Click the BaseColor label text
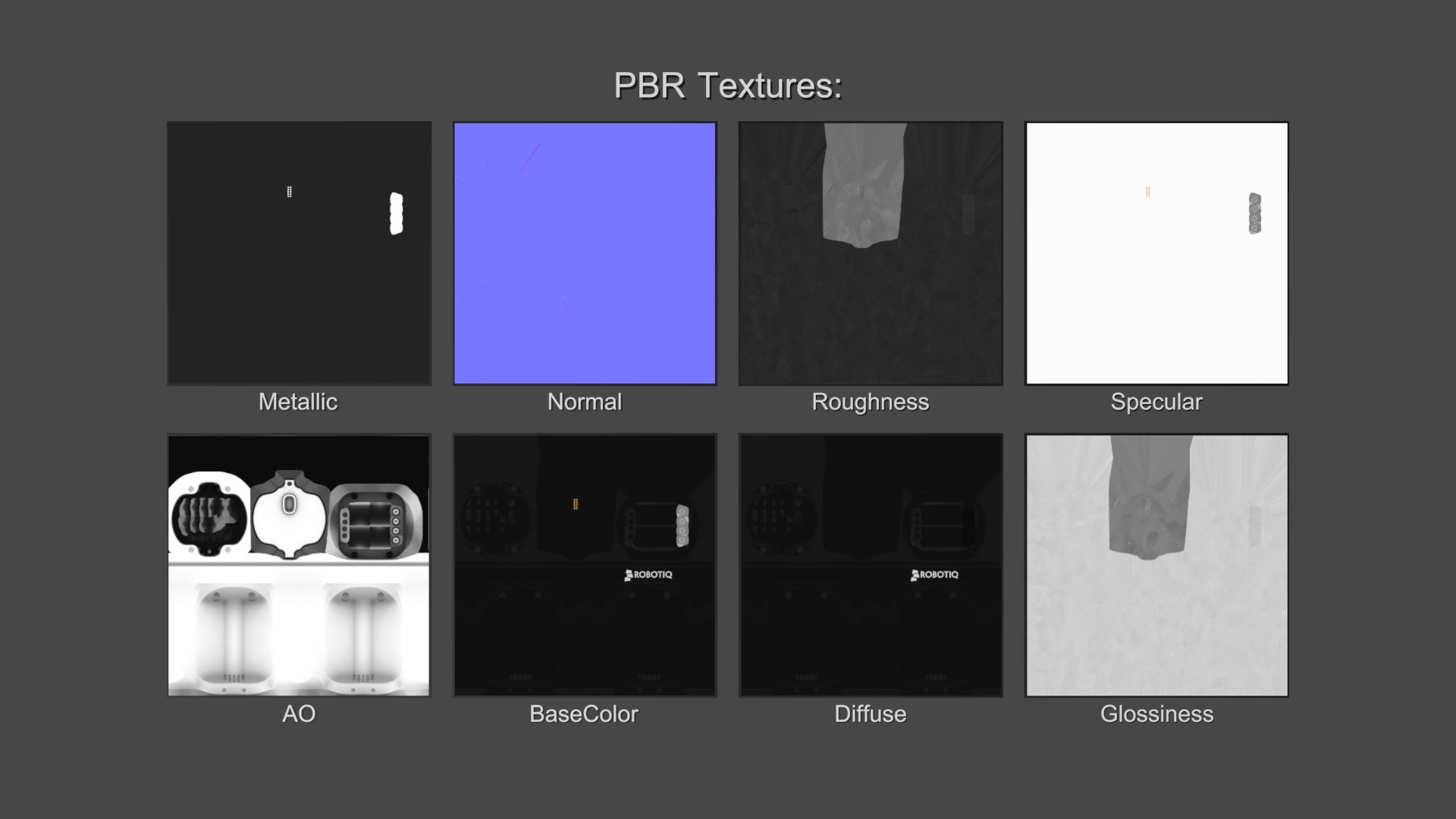Screen dimensions: 1456x819 (584, 714)
